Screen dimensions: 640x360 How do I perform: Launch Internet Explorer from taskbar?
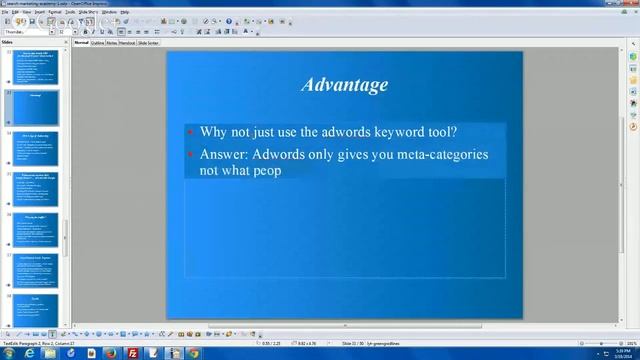coord(29,353)
